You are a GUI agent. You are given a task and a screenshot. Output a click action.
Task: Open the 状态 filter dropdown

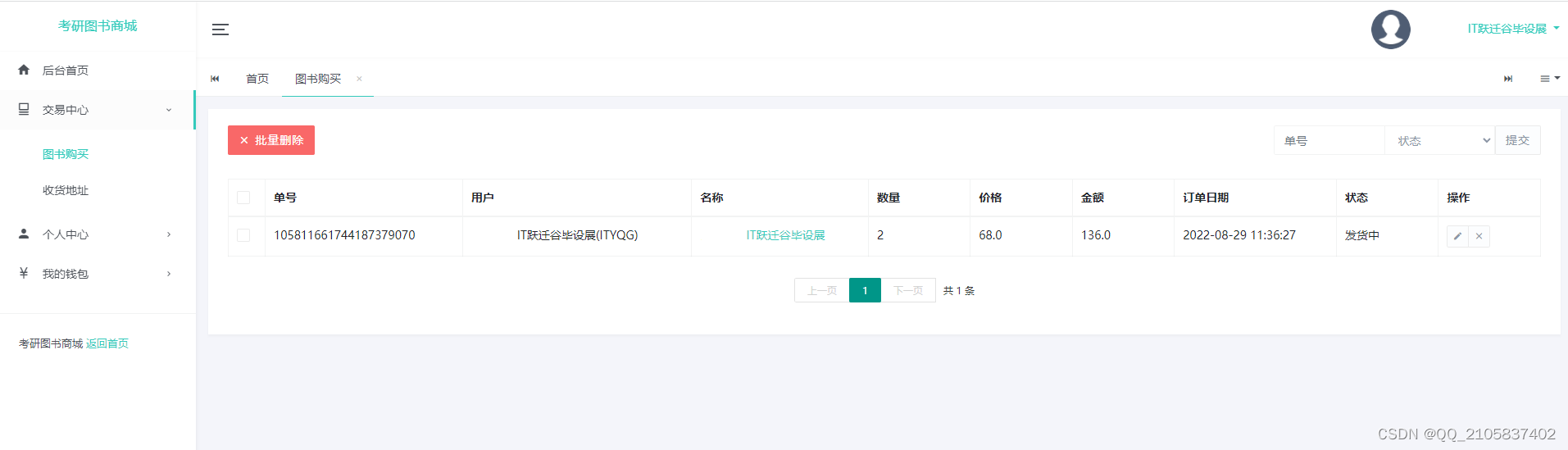coord(1440,140)
